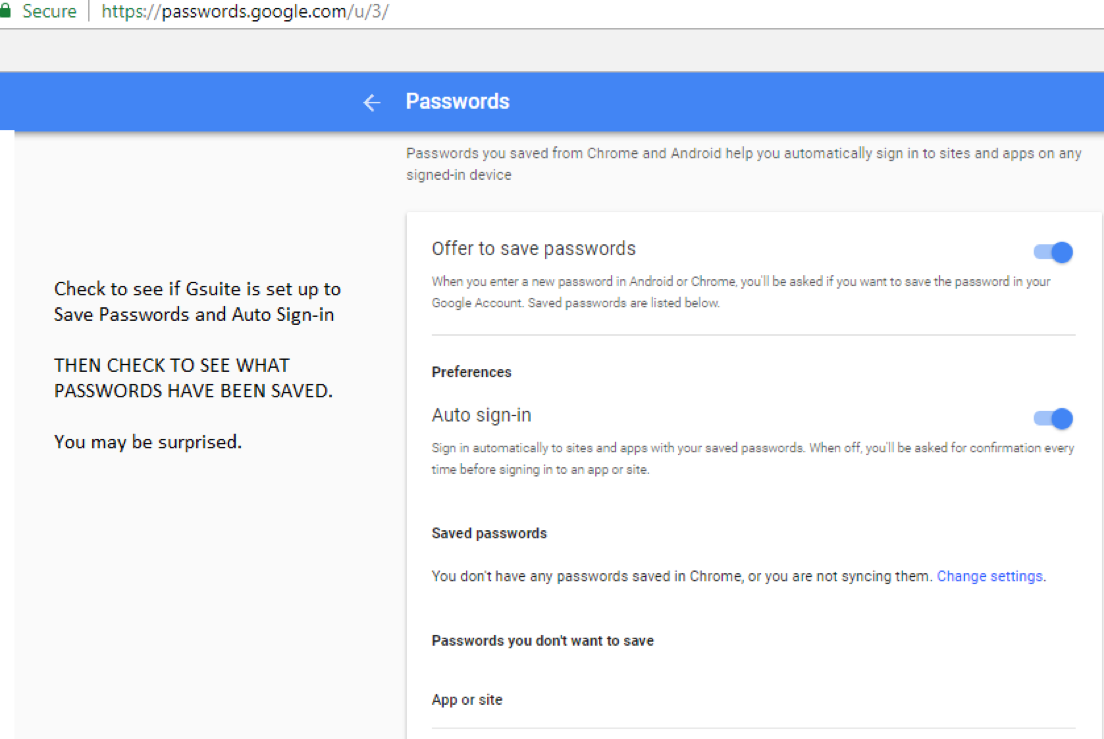The height and width of the screenshot is (739, 1104).
Task: Click the Sign in automatically description text
Action: pos(753,459)
